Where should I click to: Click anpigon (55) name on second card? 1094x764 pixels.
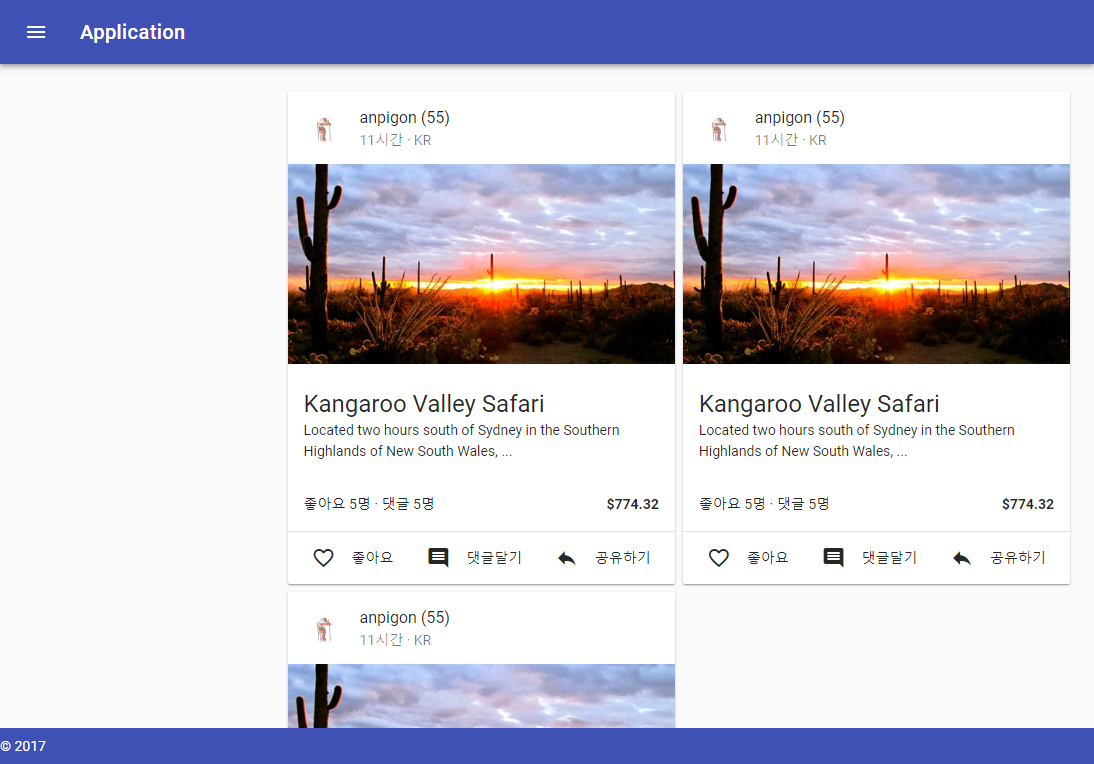800,117
